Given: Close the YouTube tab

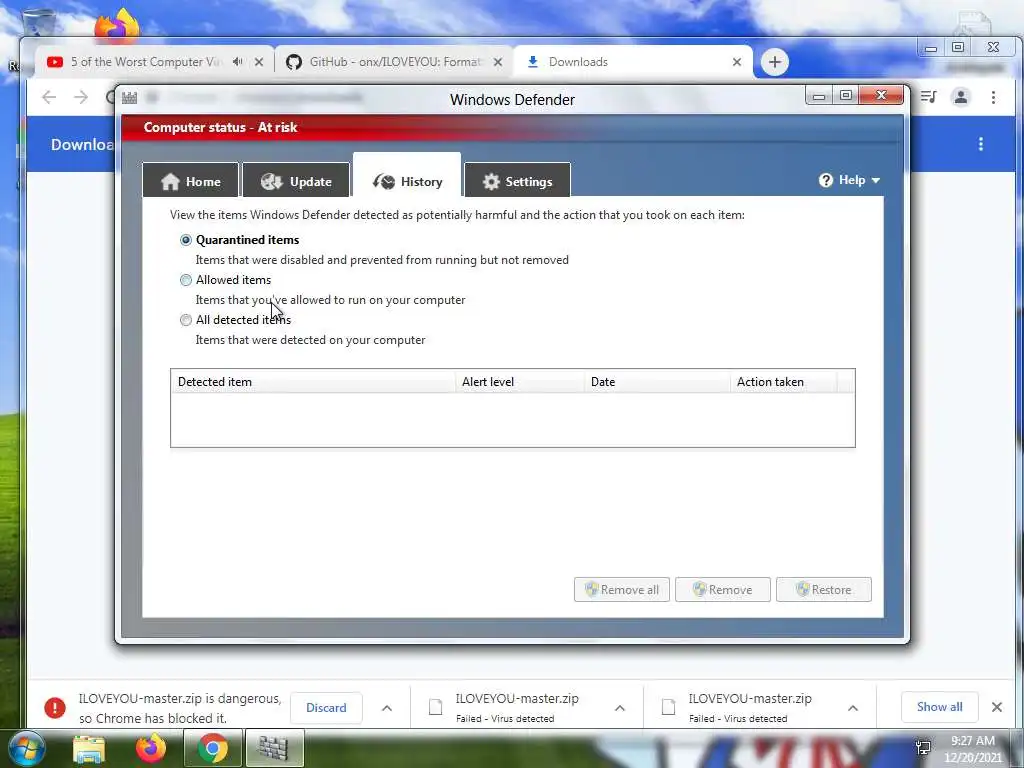Looking at the screenshot, I should 259,62.
